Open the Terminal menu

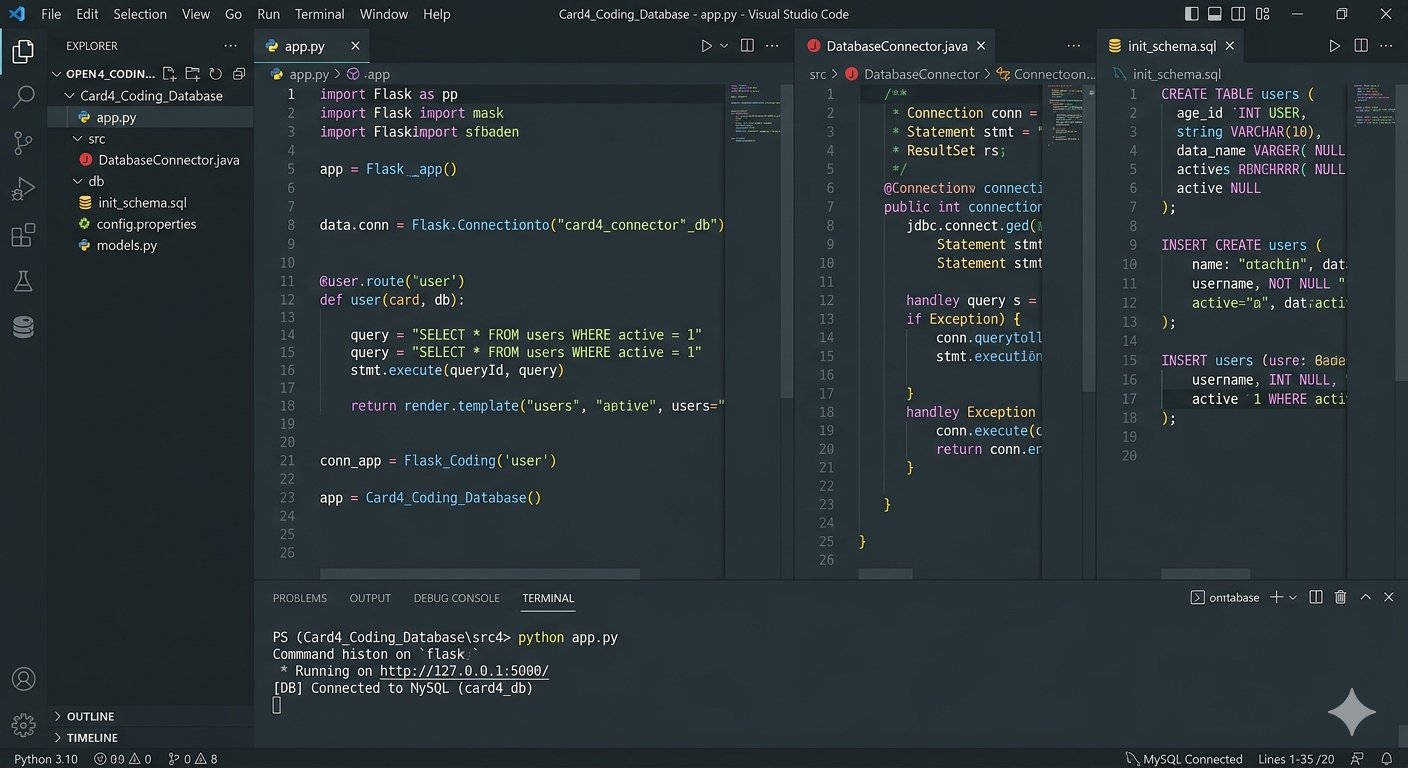point(320,14)
